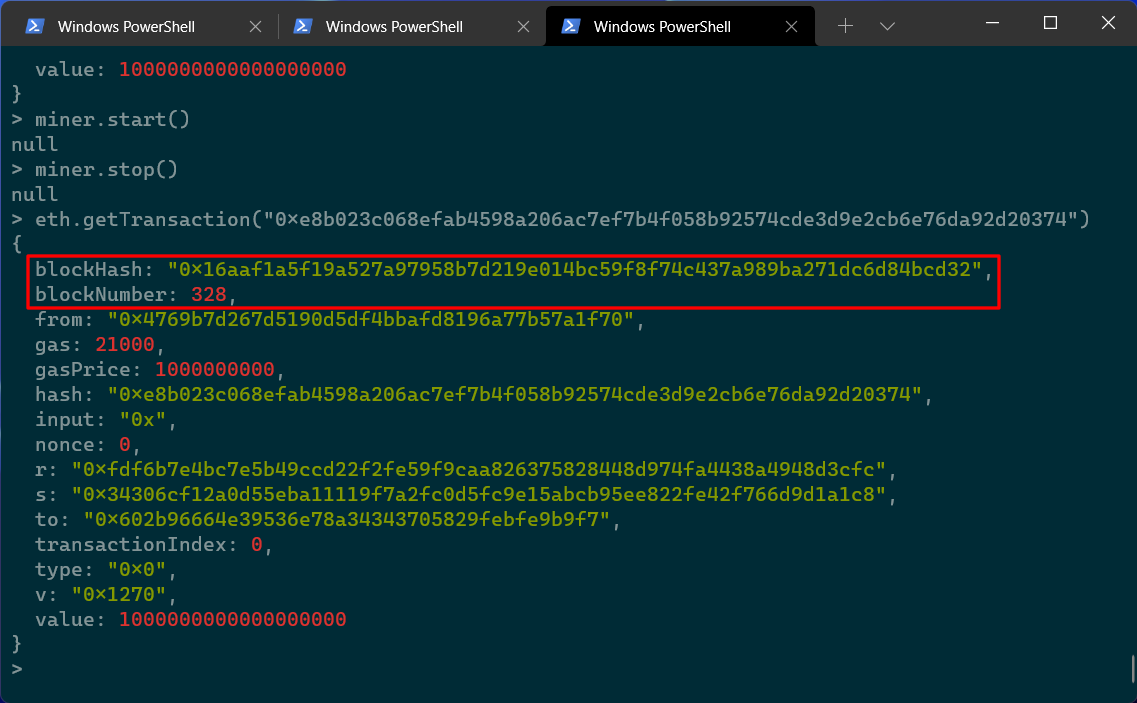
Task: Maximize the terminal window
Action: click(x=1050, y=21)
